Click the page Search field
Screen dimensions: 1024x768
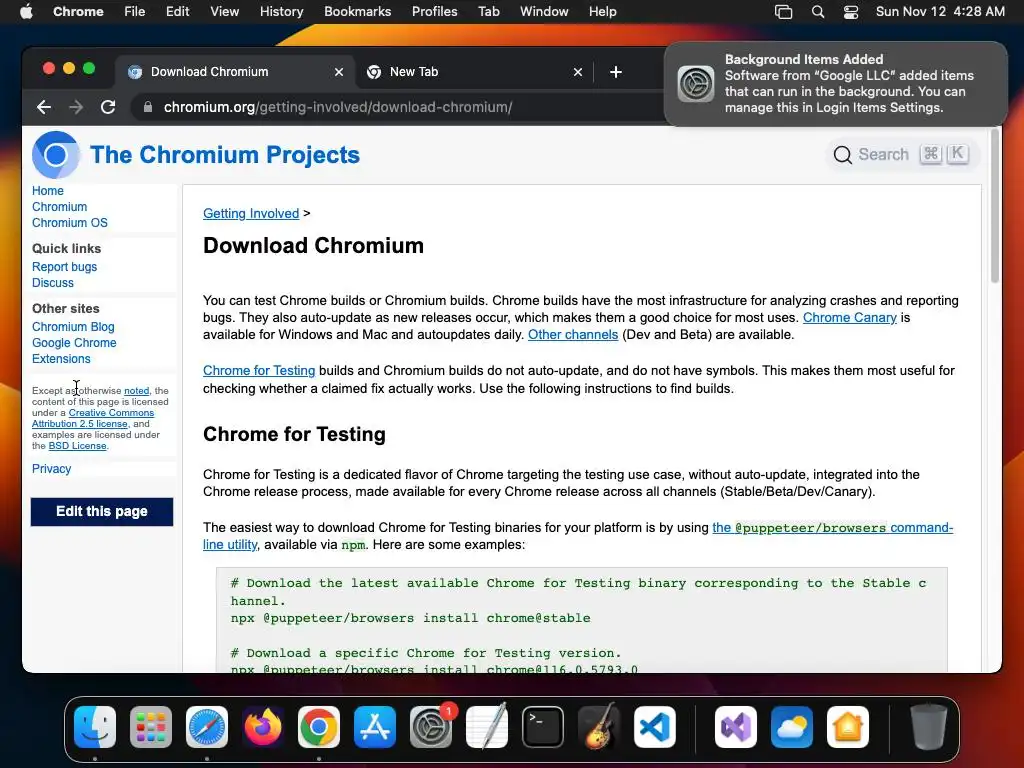[901, 155]
